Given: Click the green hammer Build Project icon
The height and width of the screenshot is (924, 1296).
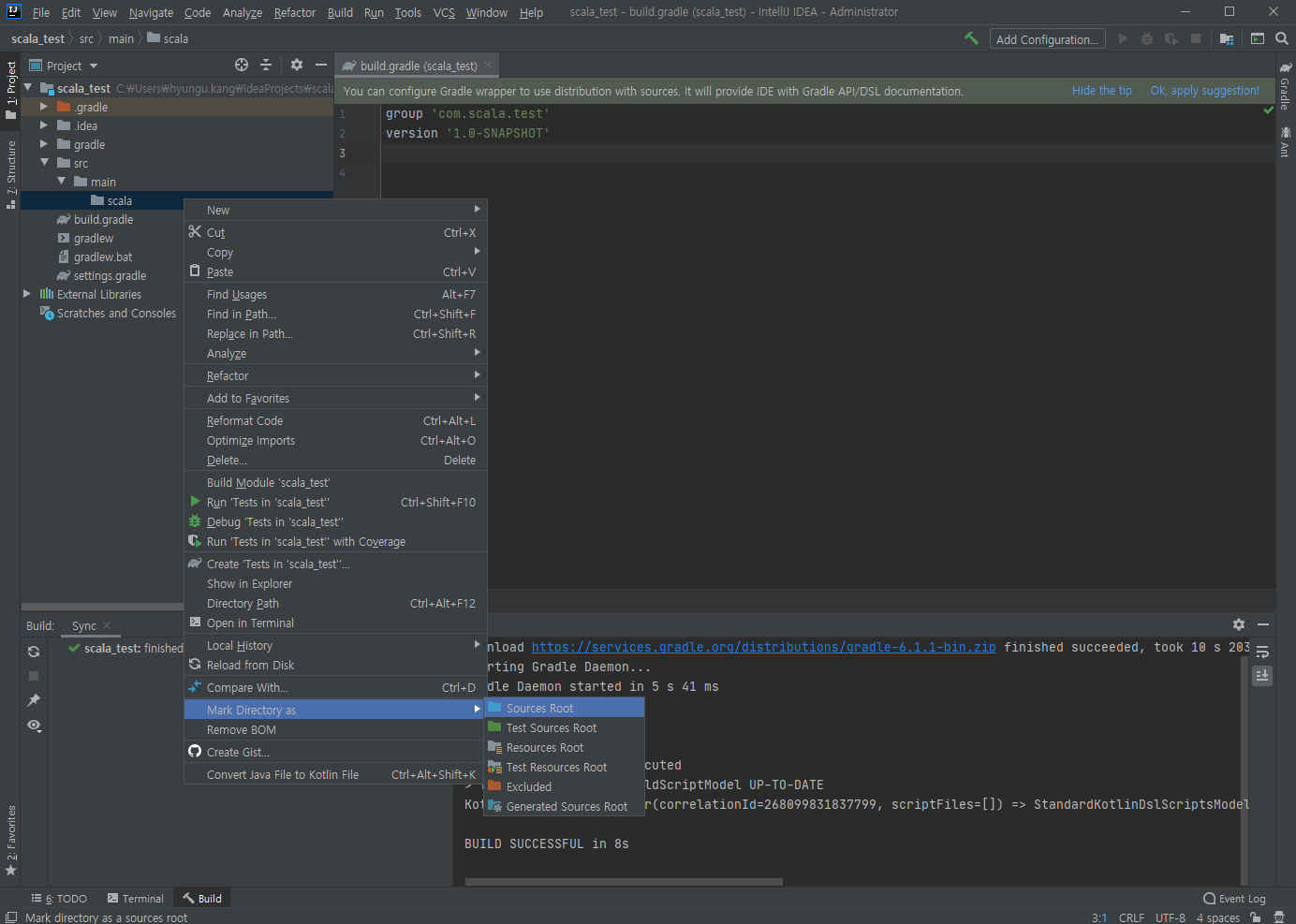Looking at the screenshot, I should (971, 38).
